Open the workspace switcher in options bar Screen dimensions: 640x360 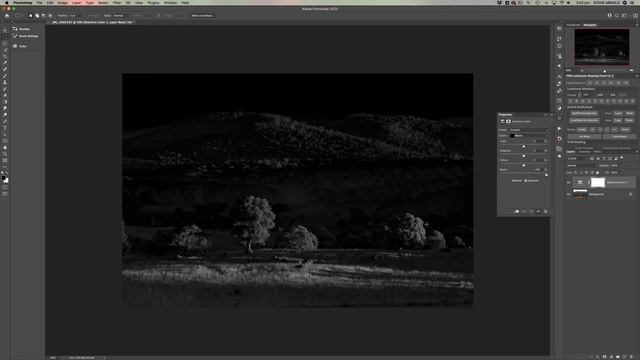624,16
